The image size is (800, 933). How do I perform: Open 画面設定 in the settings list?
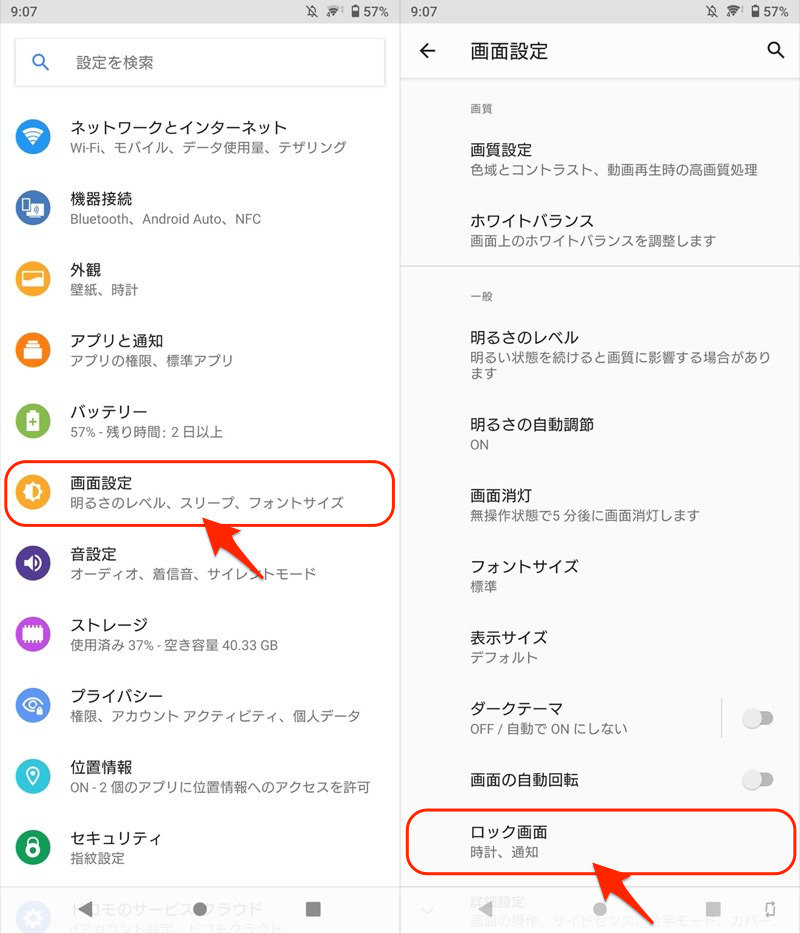point(199,493)
